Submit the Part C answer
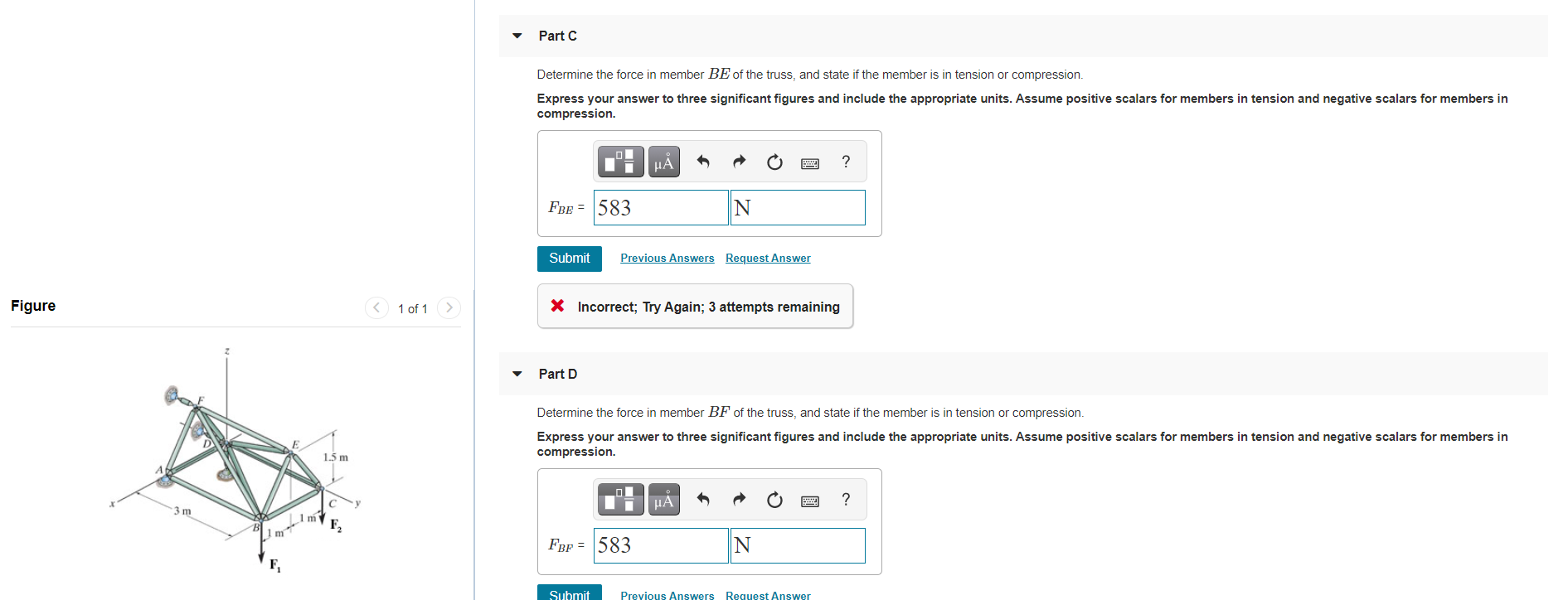This screenshot has width=1568, height=600. pos(569,259)
